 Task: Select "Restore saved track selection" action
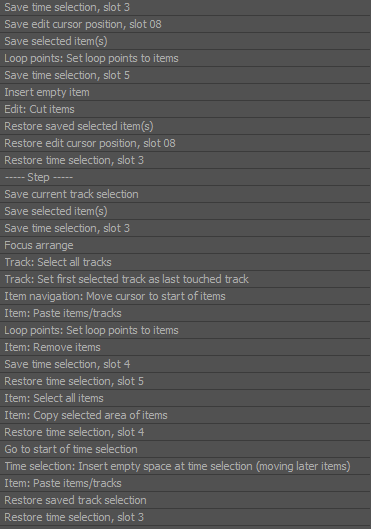click(185, 500)
